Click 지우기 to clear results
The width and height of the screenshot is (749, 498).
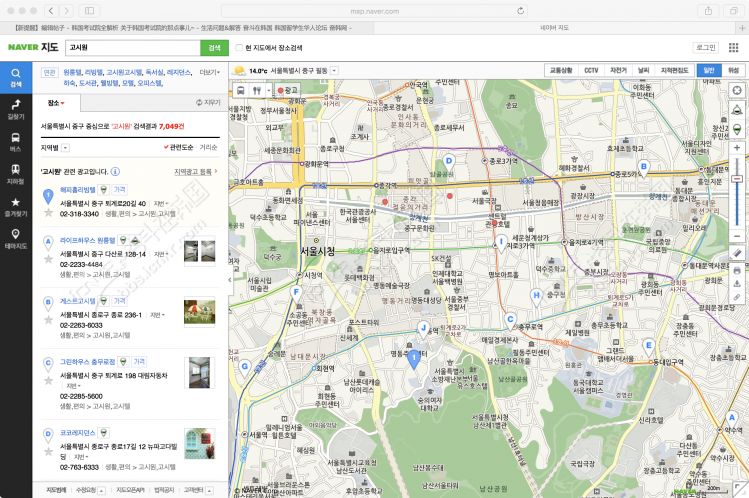coord(208,102)
